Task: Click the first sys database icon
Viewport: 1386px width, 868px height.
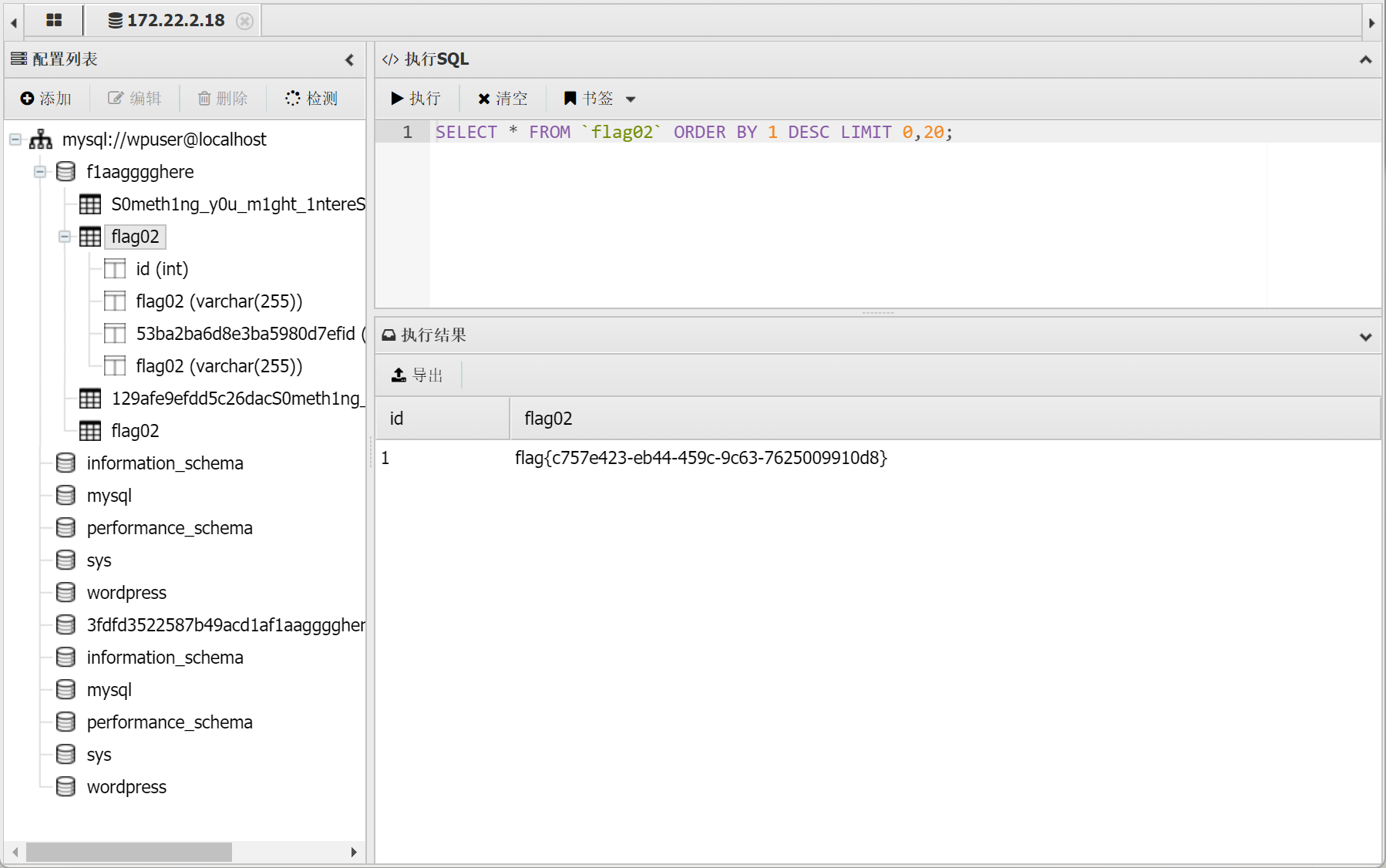Action: point(66,560)
